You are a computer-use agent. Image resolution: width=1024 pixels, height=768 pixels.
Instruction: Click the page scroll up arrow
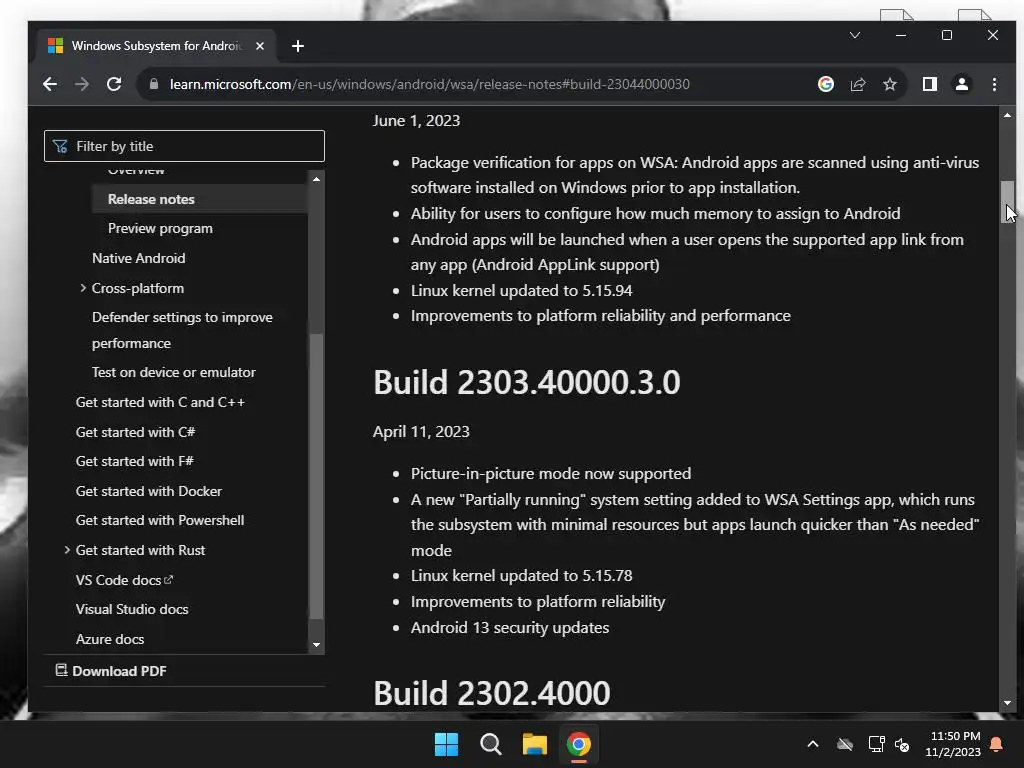[1007, 115]
